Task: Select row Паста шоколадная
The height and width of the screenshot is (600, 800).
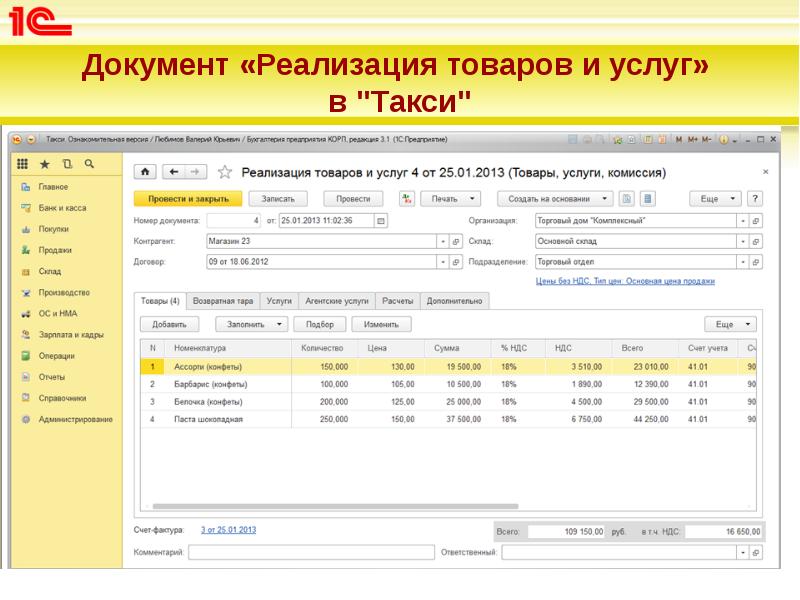Action: (x=448, y=419)
